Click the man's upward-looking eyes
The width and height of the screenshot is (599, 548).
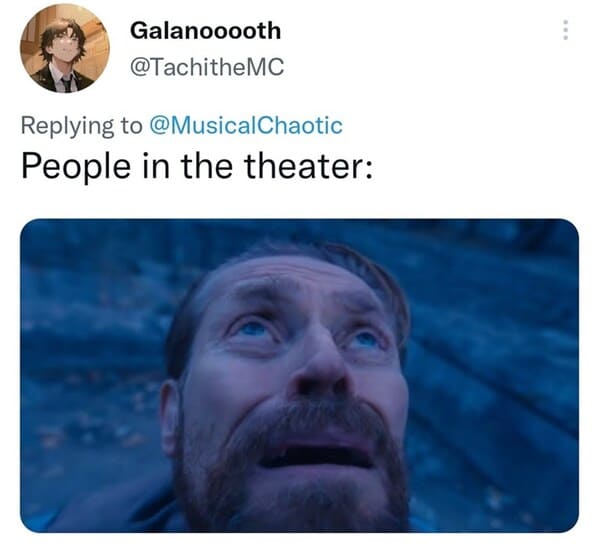(x=306, y=333)
